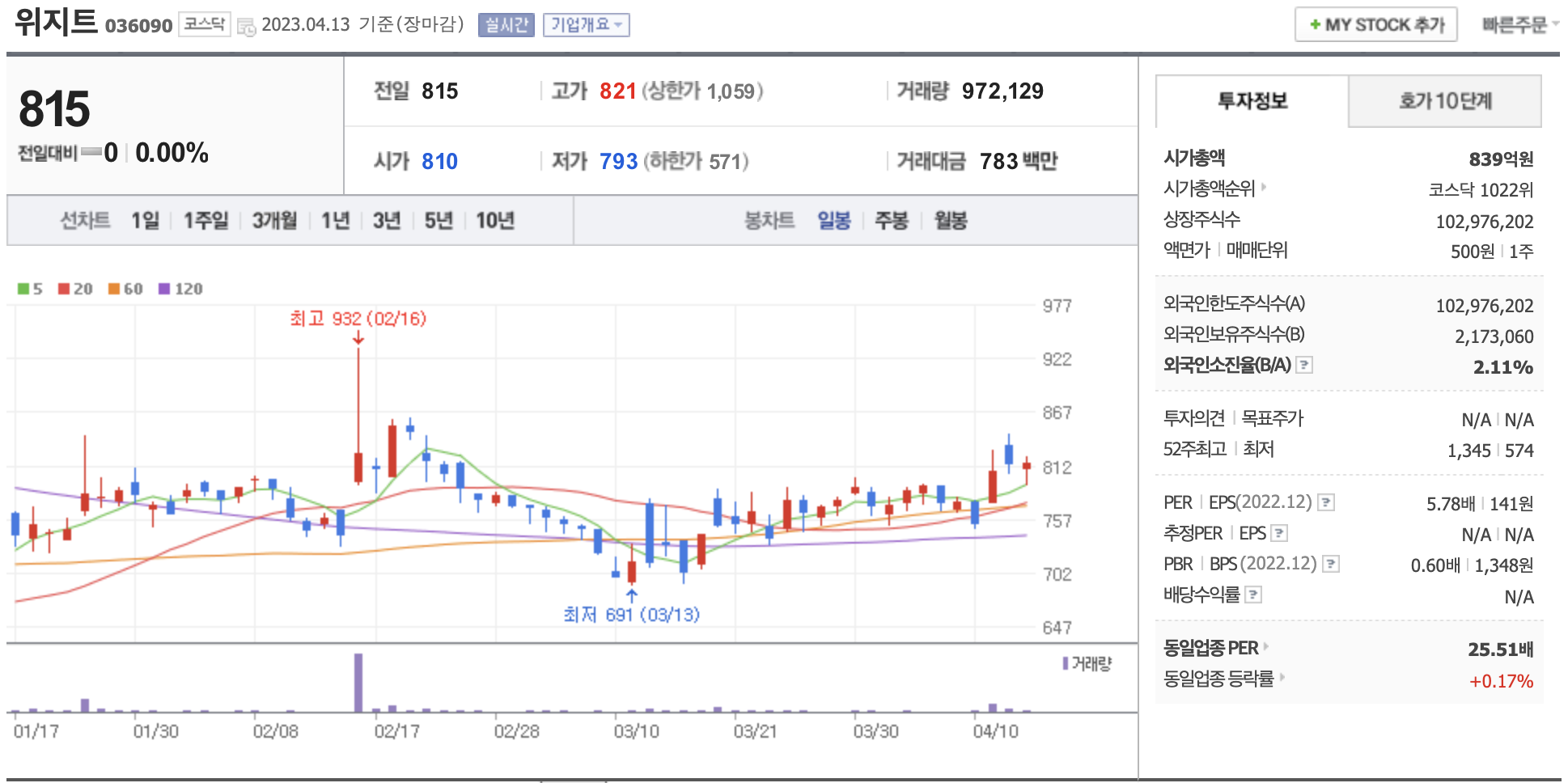Click help icon beside PBR BPS(2022.12)
The width and height of the screenshot is (1568, 783).
point(1331,564)
